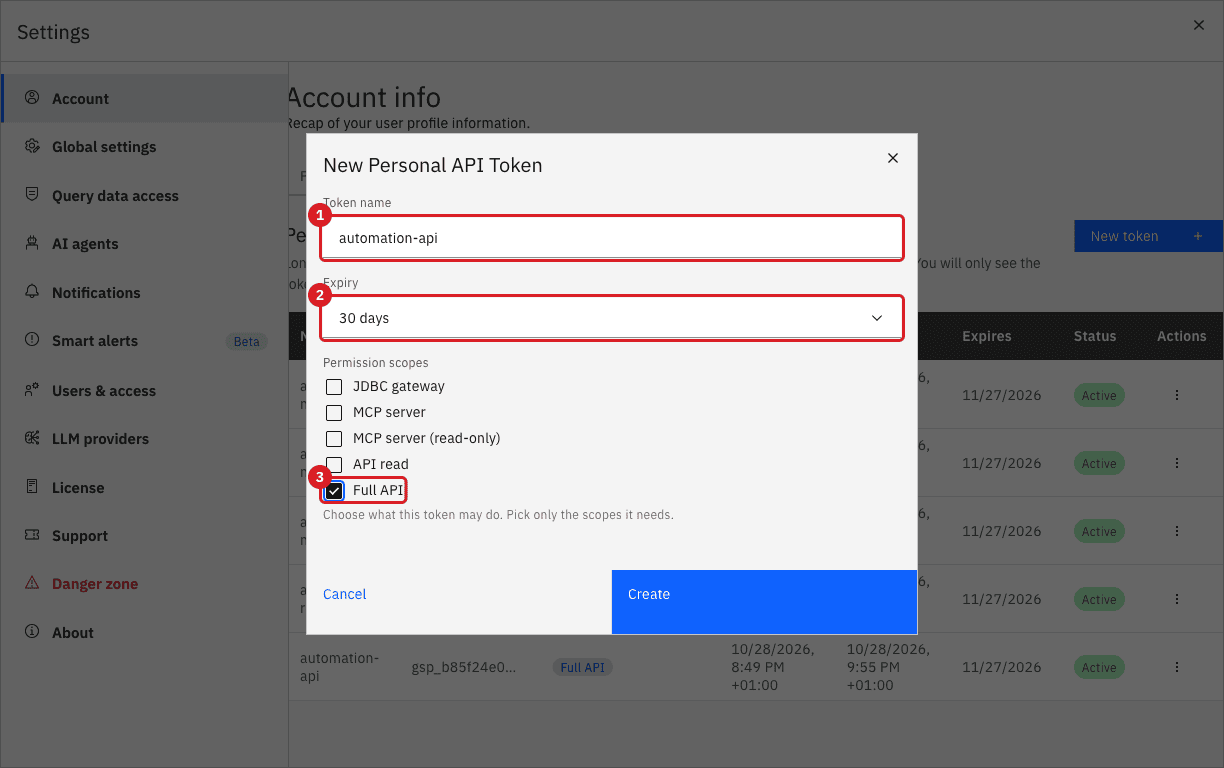Click the Users & access people icon
The height and width of the screenshot is (768, 1224).
[32, 390]
